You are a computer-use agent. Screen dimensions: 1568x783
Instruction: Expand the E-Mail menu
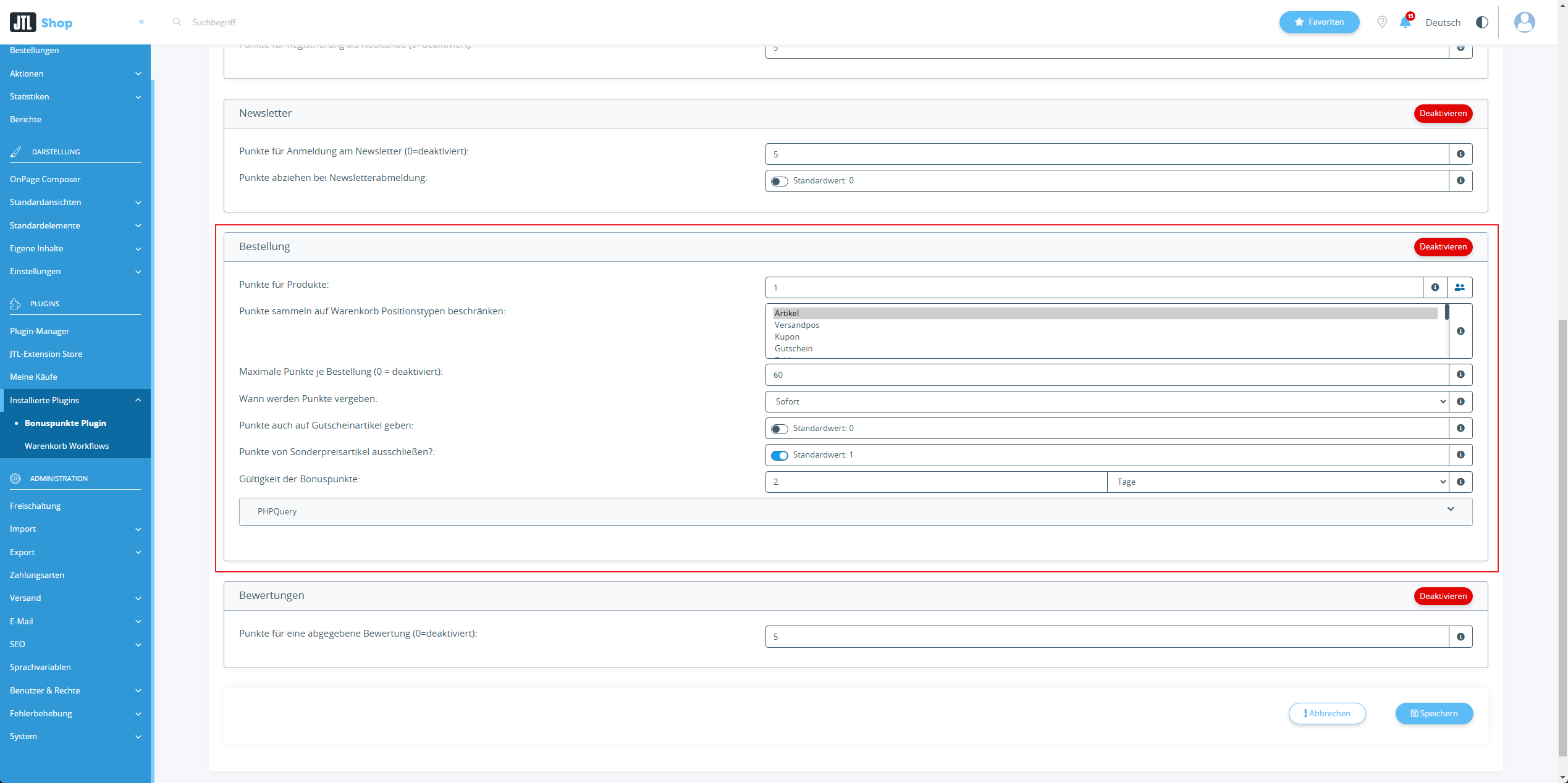click(75, 621)
